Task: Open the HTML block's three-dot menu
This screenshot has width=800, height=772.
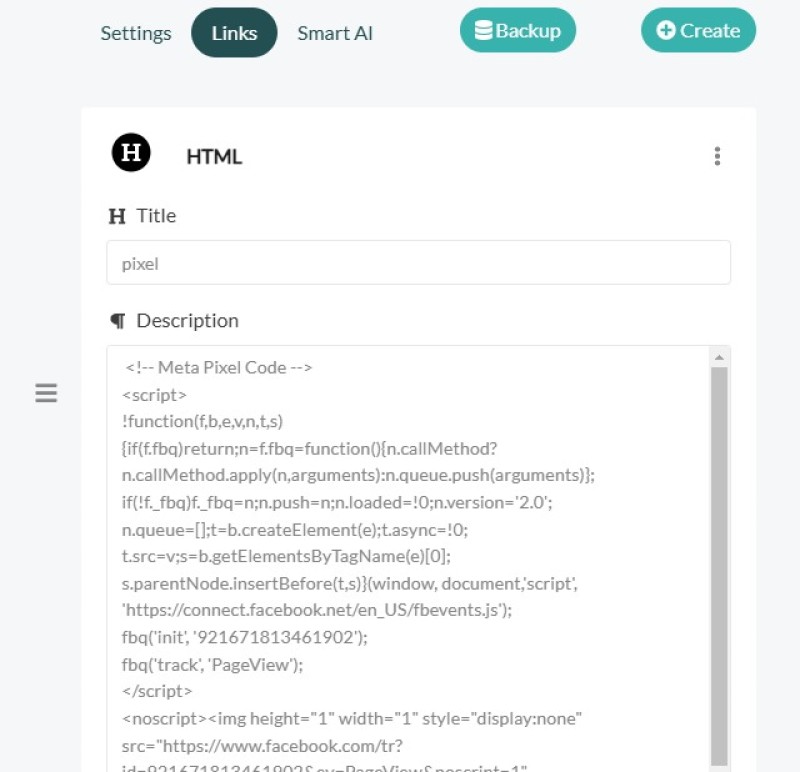Action: pos(717,156)
